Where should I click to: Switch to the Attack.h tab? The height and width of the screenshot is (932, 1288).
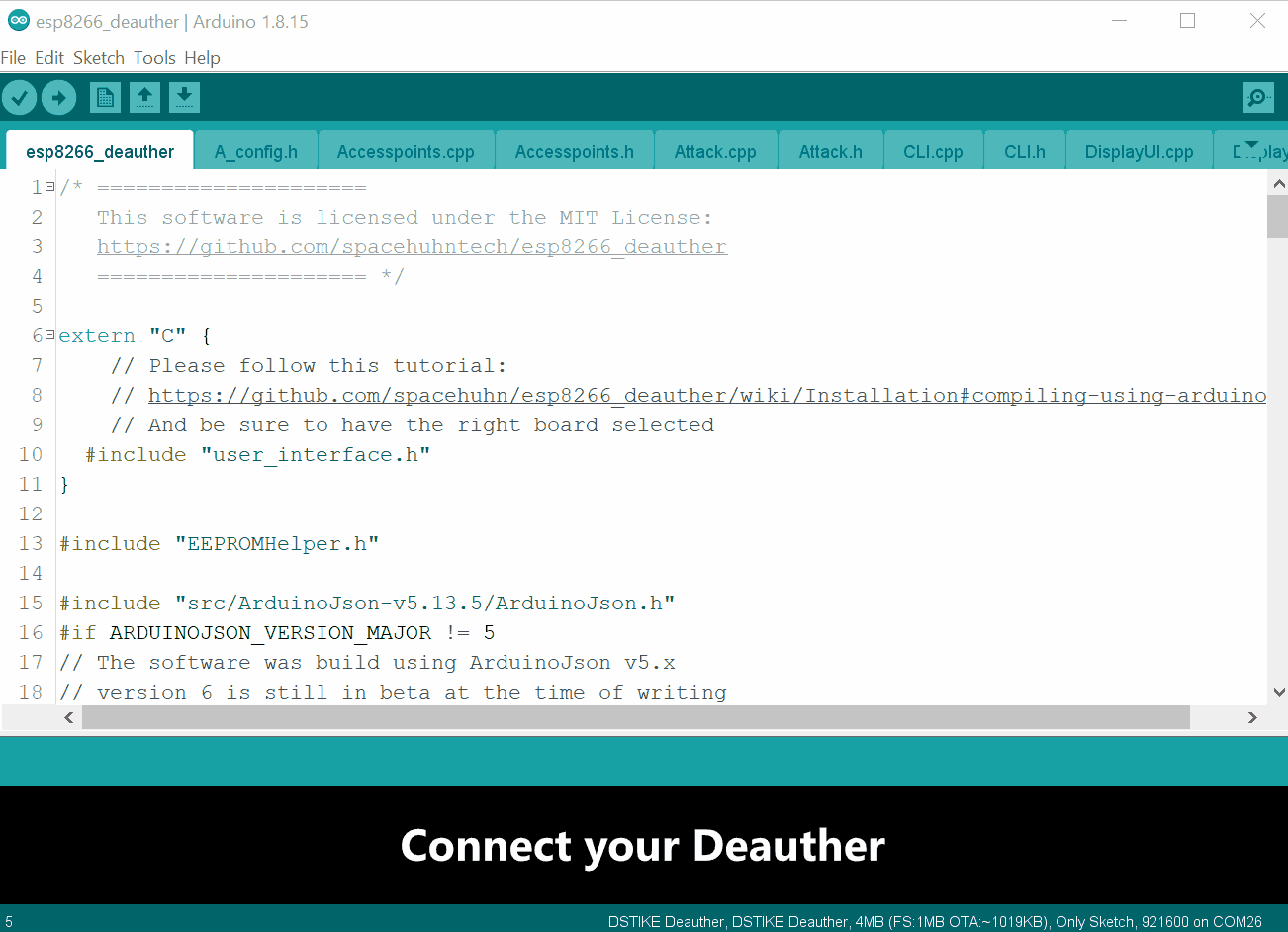tap(831, 151)
